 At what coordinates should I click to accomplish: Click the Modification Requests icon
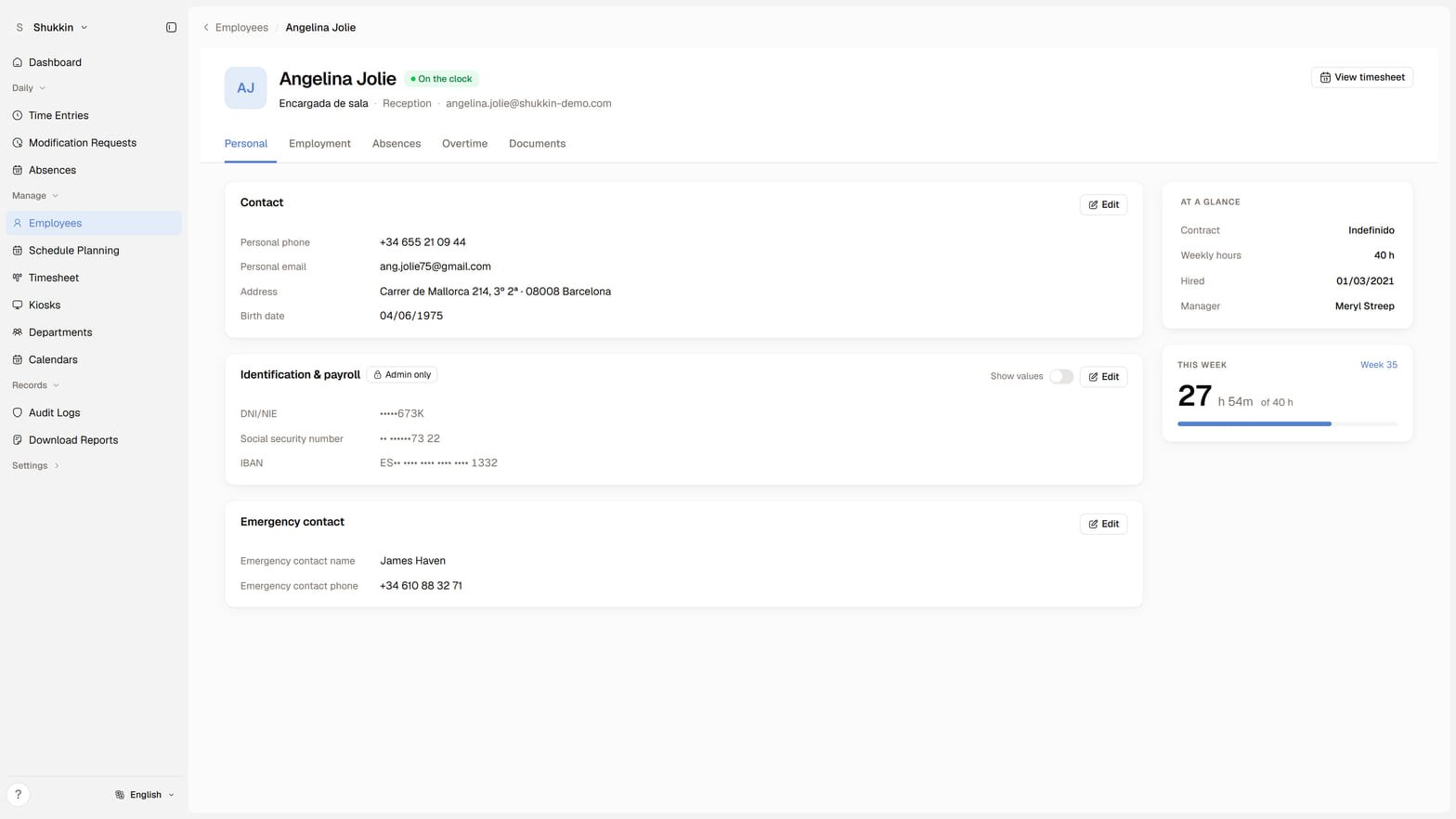click(x=18, y=143)
